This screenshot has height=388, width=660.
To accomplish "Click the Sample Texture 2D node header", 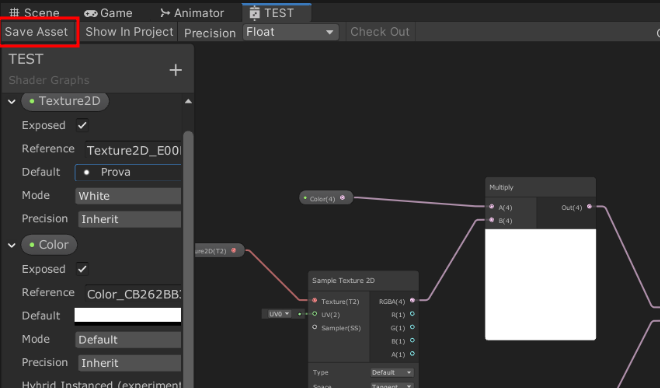I will tap(363, 281).
